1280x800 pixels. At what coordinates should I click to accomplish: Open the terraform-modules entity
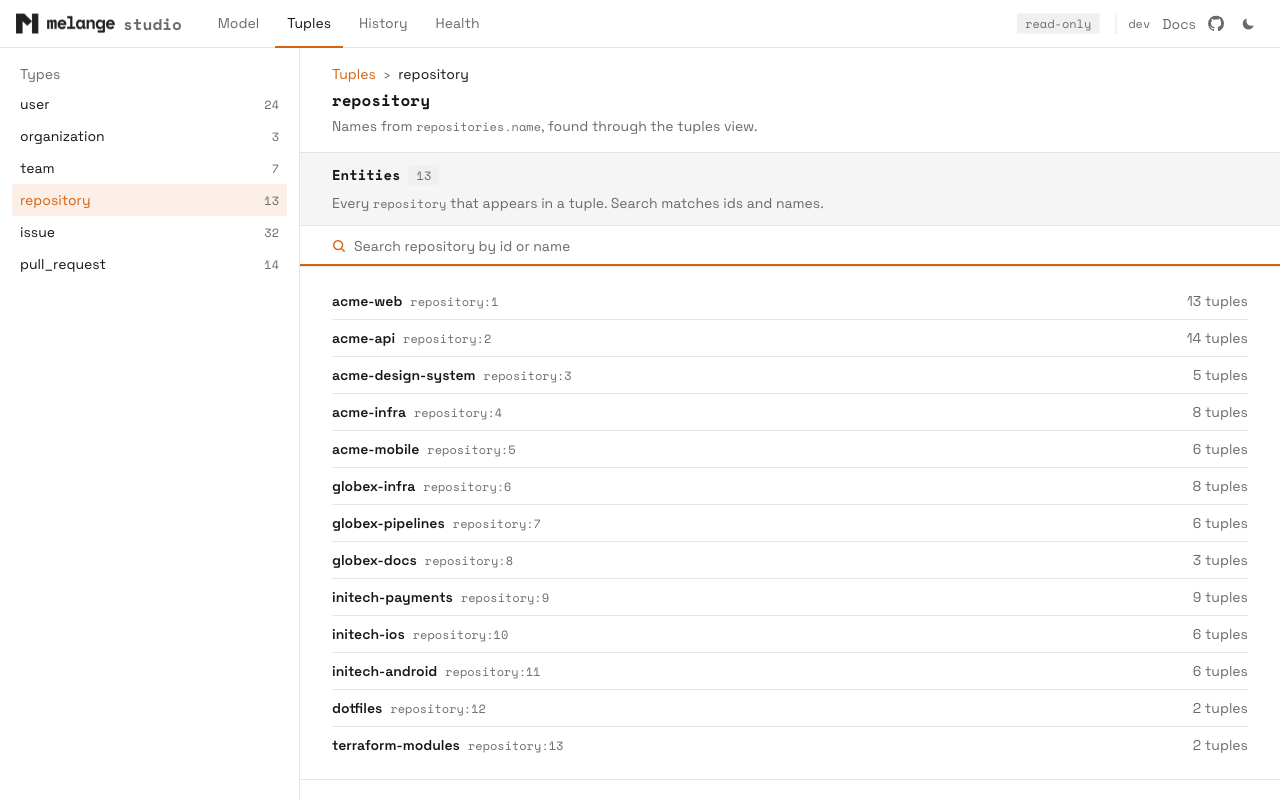pos(790,745)
